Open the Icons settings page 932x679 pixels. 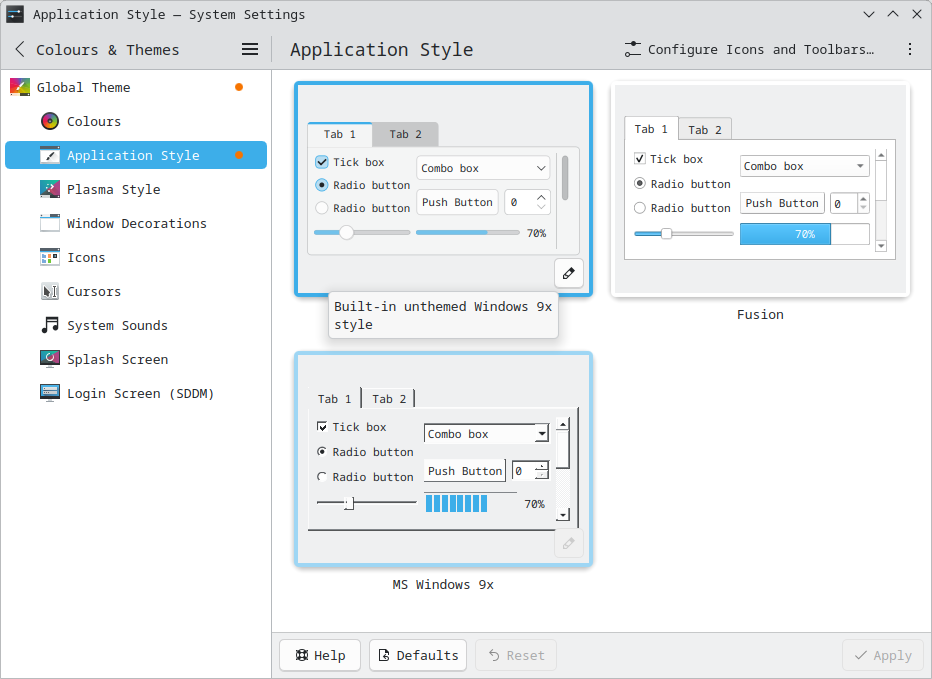(x=86, y=257)
